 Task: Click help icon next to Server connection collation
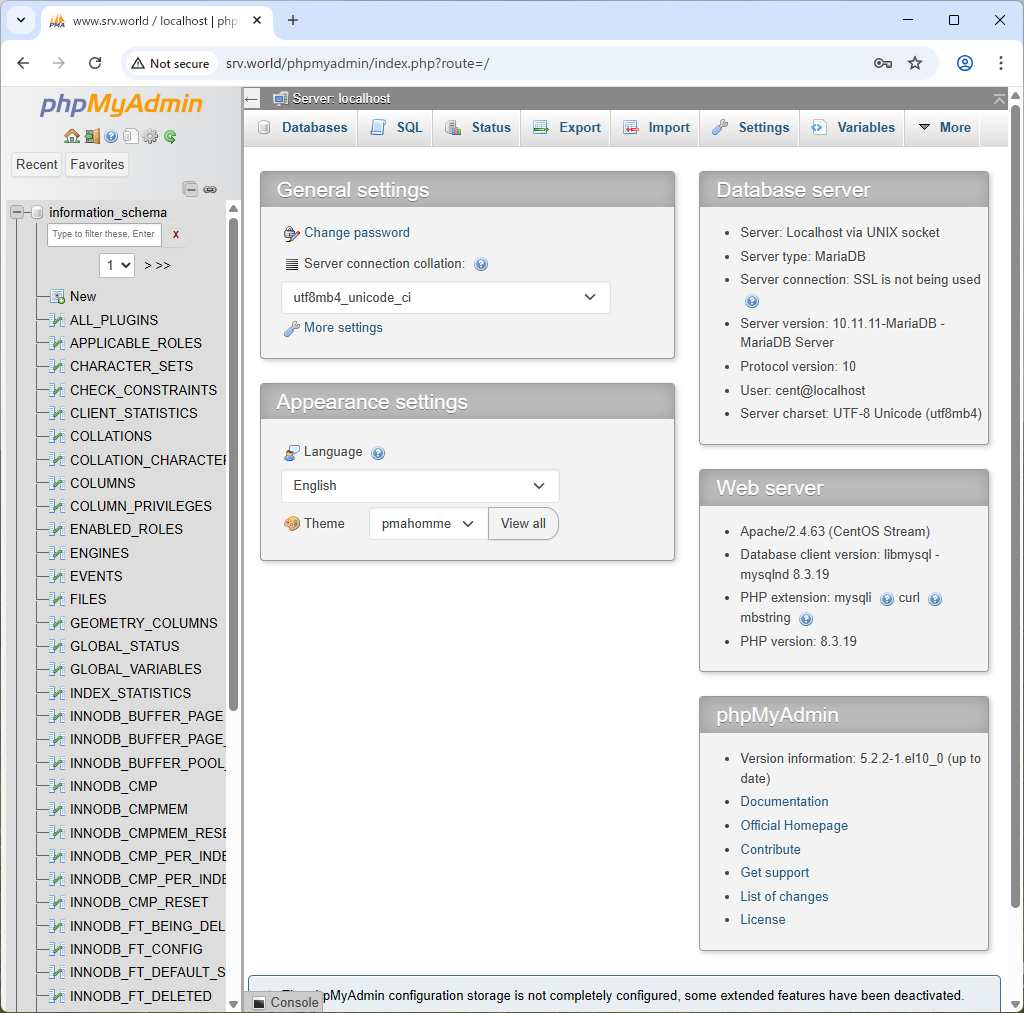click(481, 265)
